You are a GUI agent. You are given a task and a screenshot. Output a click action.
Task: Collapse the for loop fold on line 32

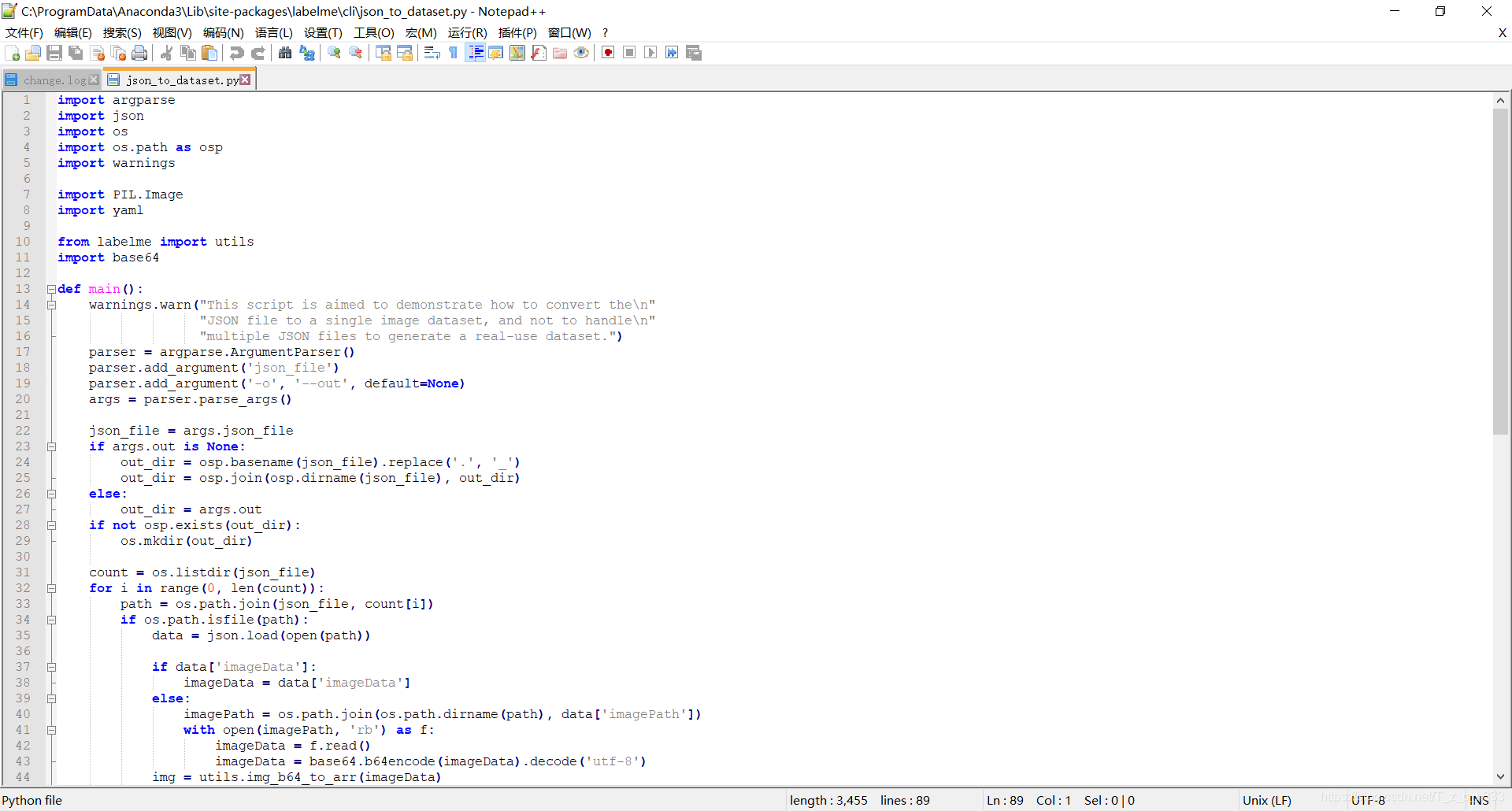click(x=51, y=588)
